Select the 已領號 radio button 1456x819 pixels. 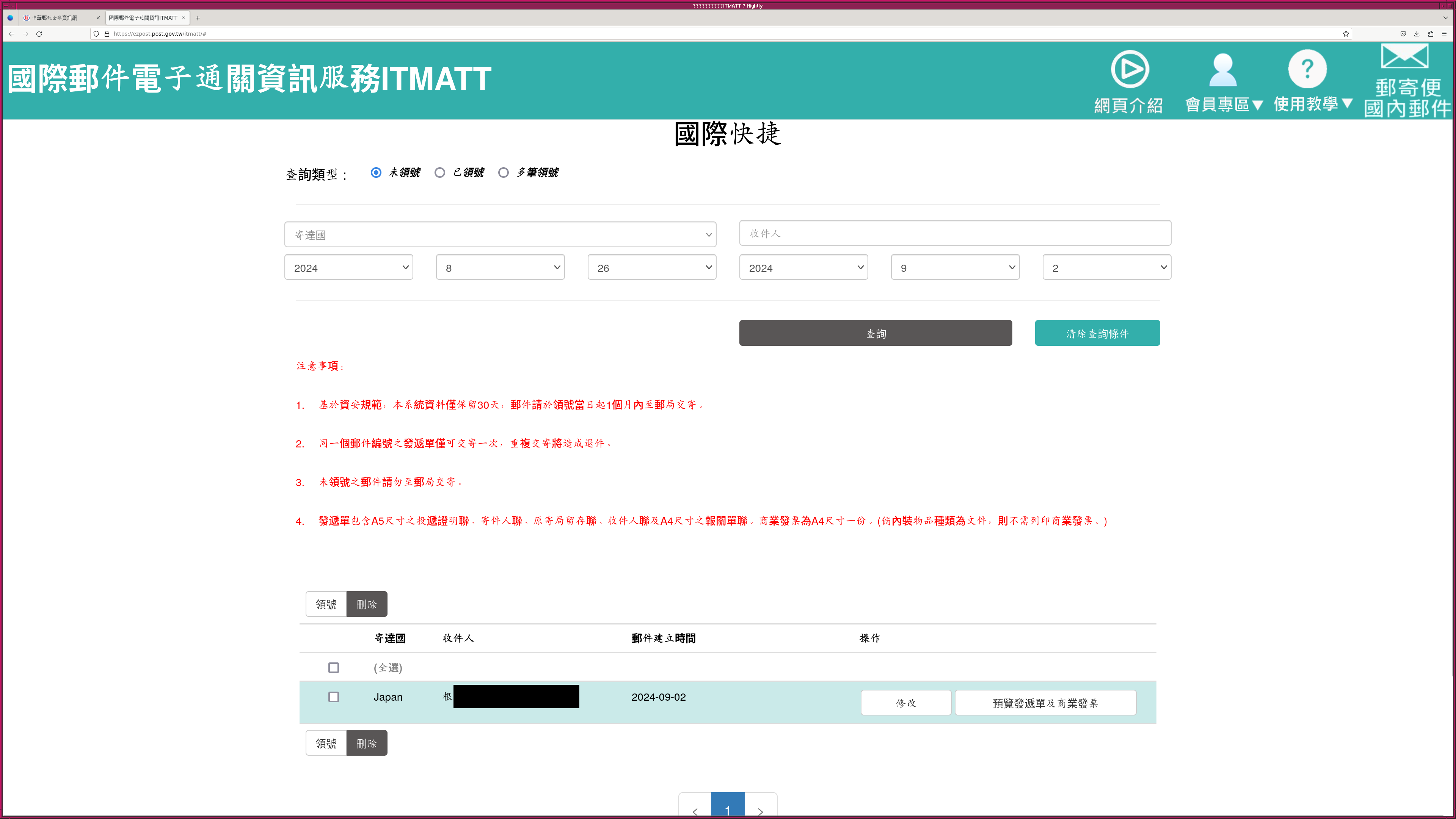(440, 173)
